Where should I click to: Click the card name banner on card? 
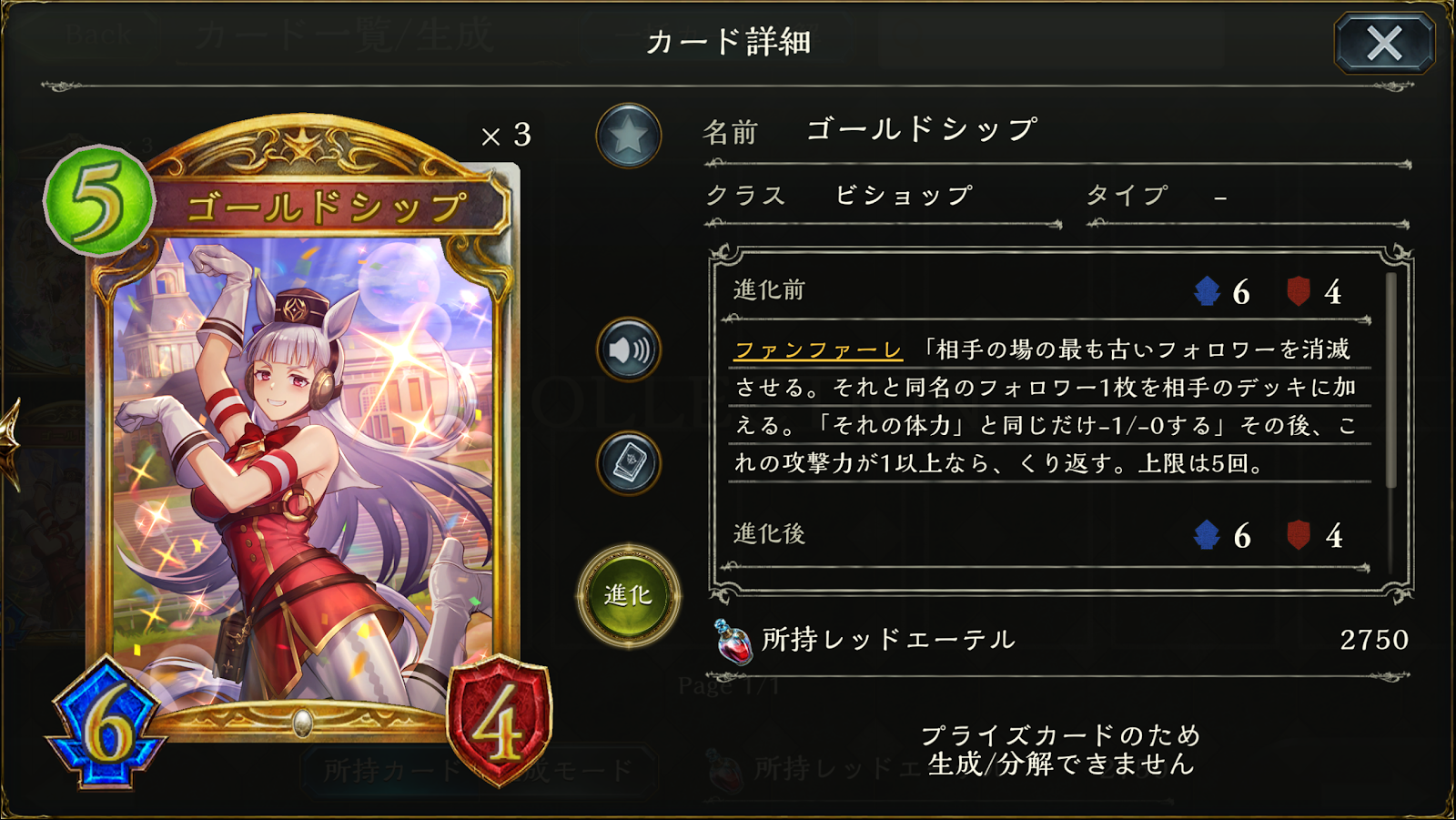click(328, 208)
